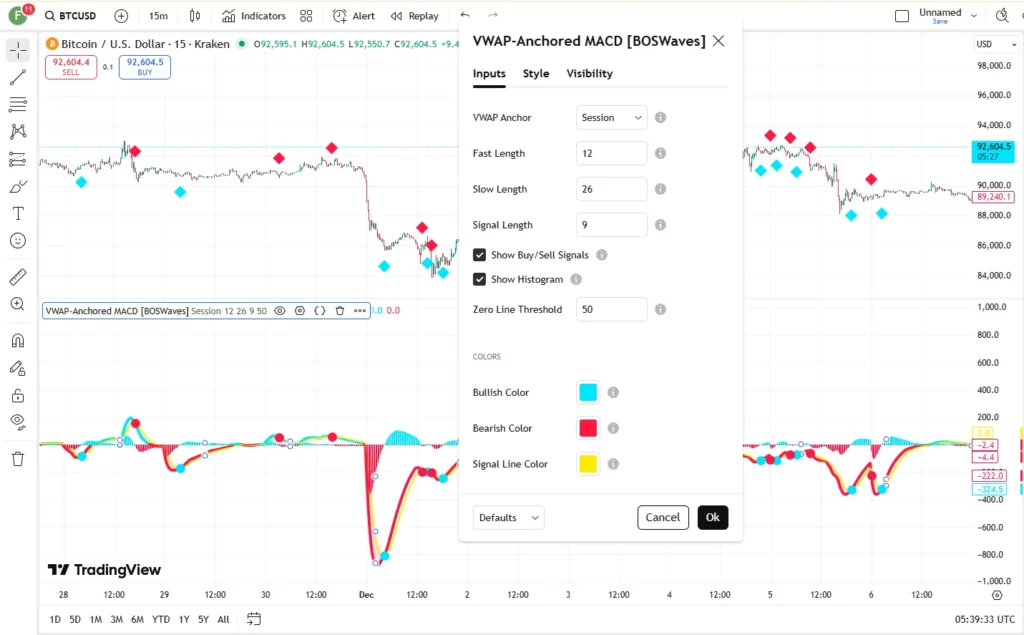Open the chart style candles menu
This screenshot has height=635, width=1024.
point(195,16)
